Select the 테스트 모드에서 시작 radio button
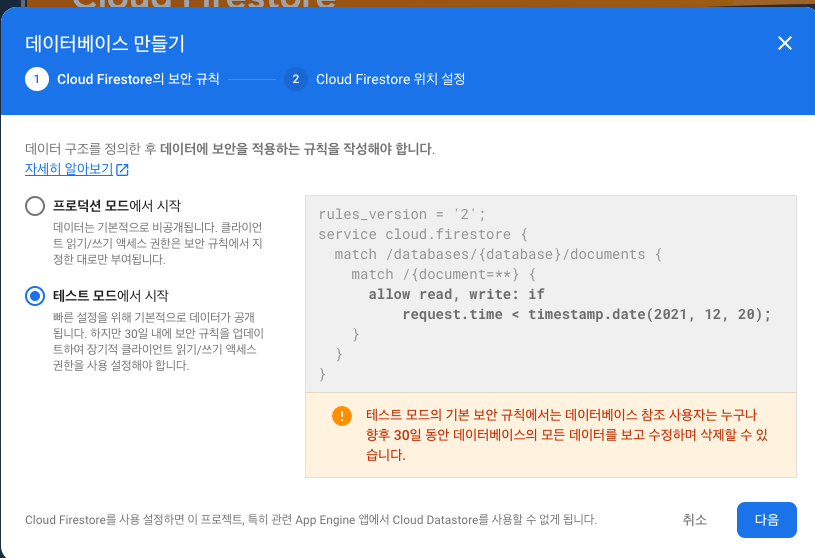 [x=35, y=296]
